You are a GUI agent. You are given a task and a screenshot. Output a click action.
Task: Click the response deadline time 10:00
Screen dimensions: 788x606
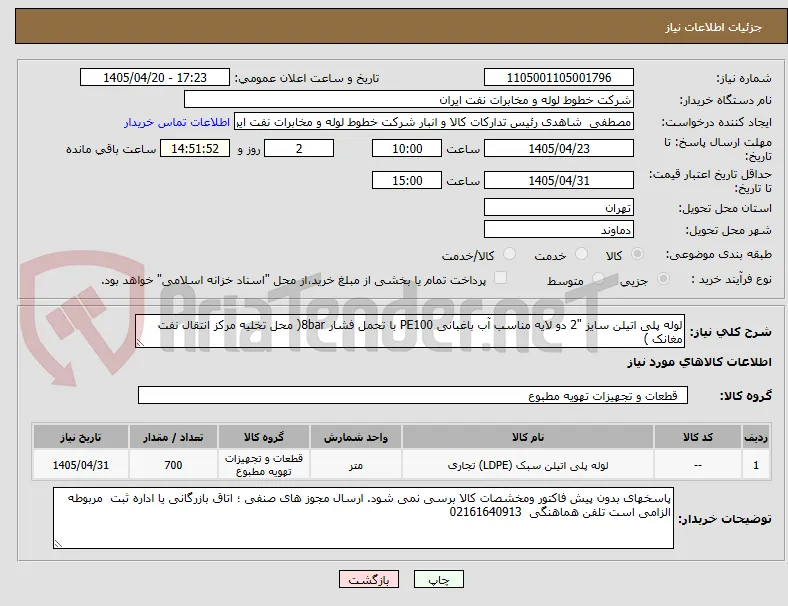coord(407,149)
